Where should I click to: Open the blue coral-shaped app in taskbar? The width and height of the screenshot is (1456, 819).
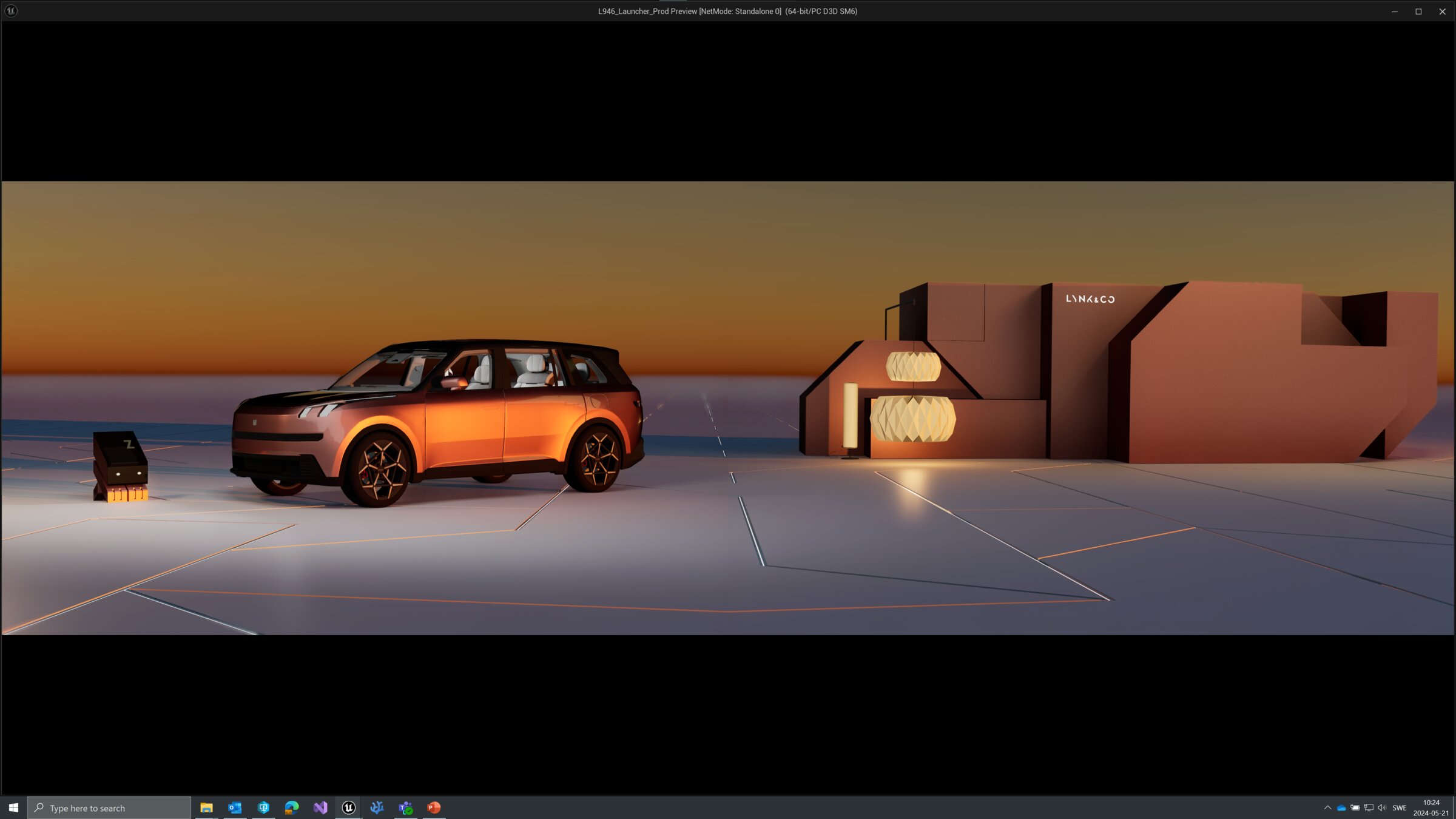pos(377,807)
